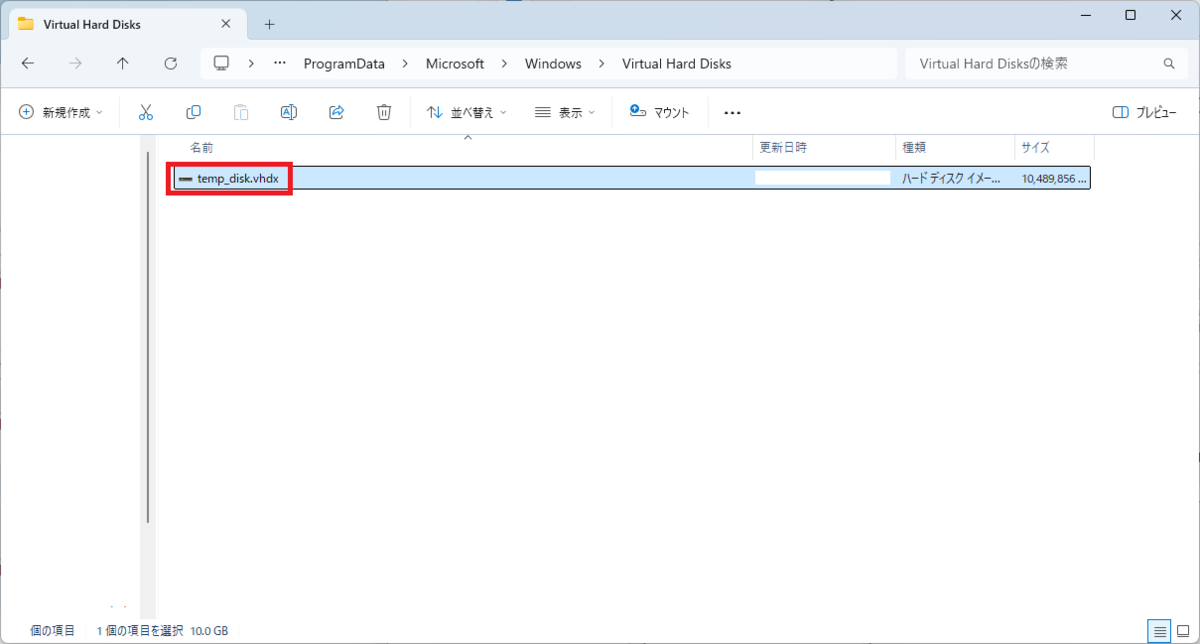Click the Delete trash can icon

pos(384,112)
